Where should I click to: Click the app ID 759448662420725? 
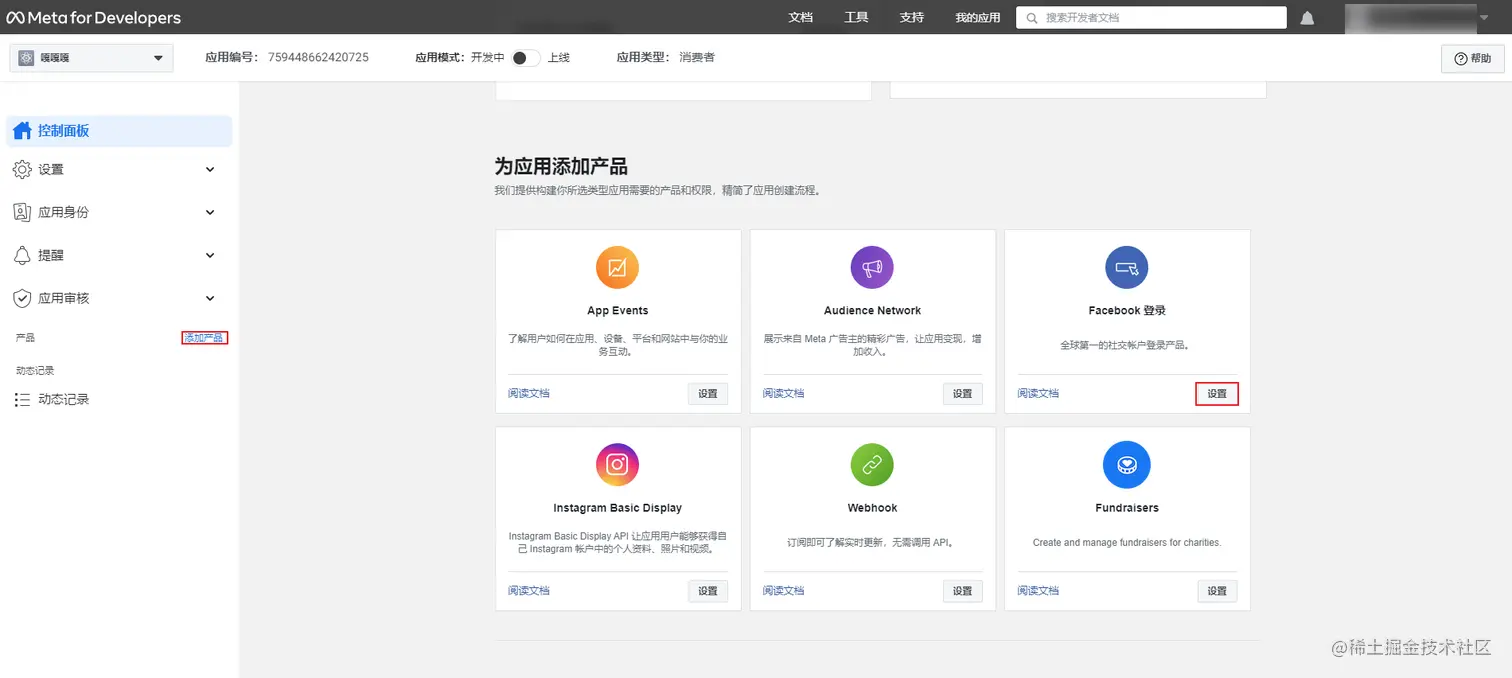[318, 58]
